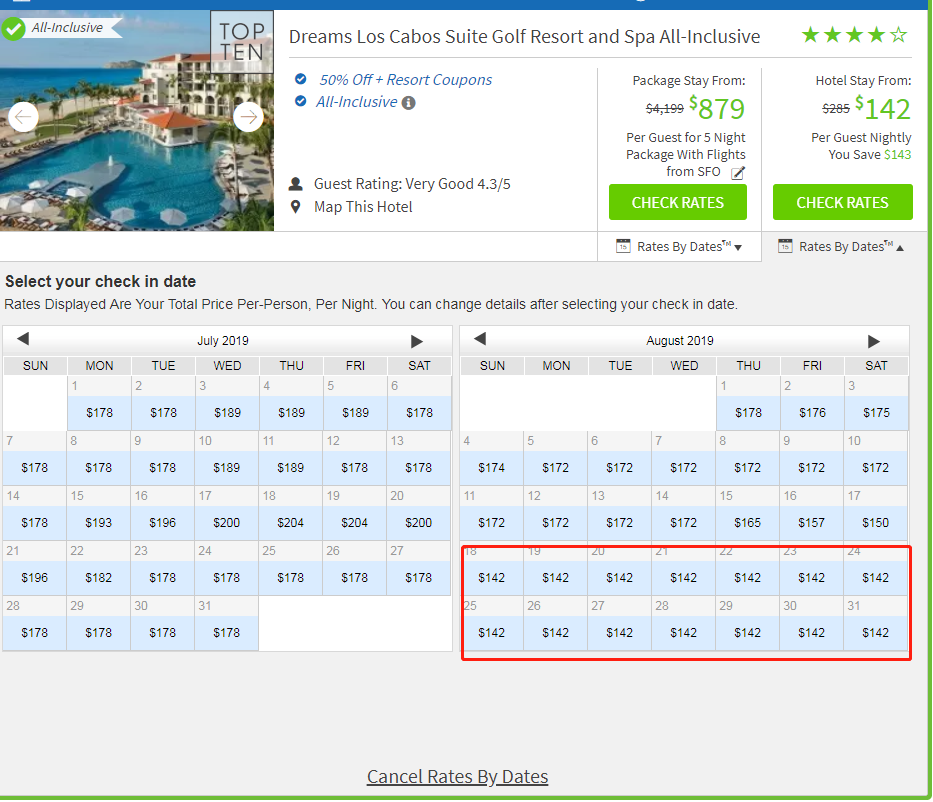Go to next month in August 2019 calendar
This screenshot has height=802, width=933.
873,342
